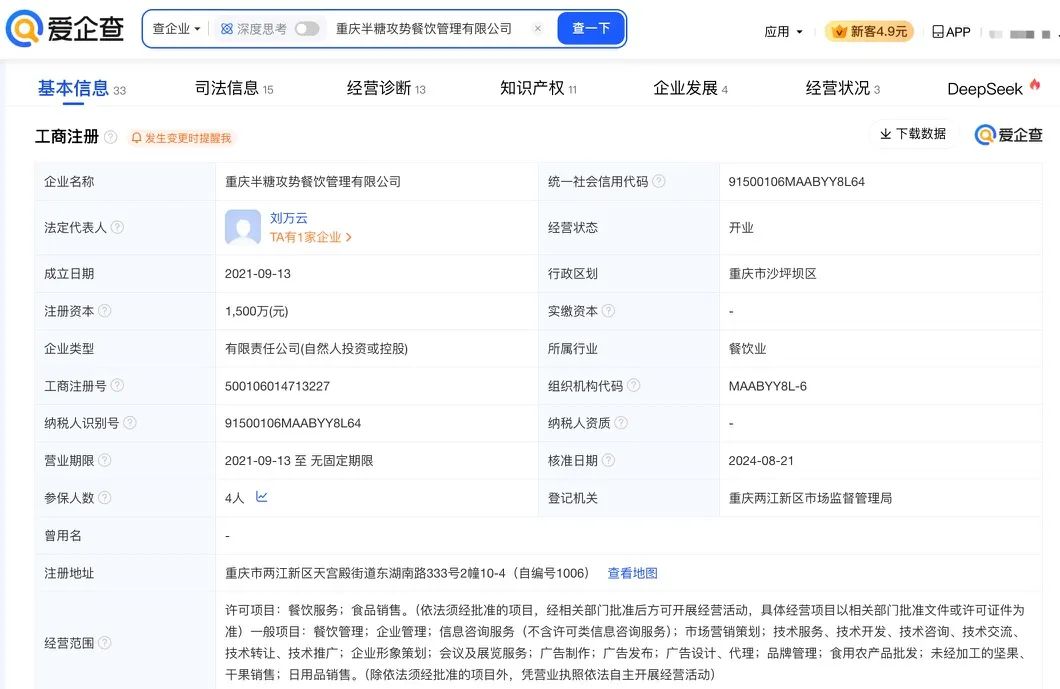Click the help icon beside 经营范围
The image size is (1060, 689).
pos(107,643)
